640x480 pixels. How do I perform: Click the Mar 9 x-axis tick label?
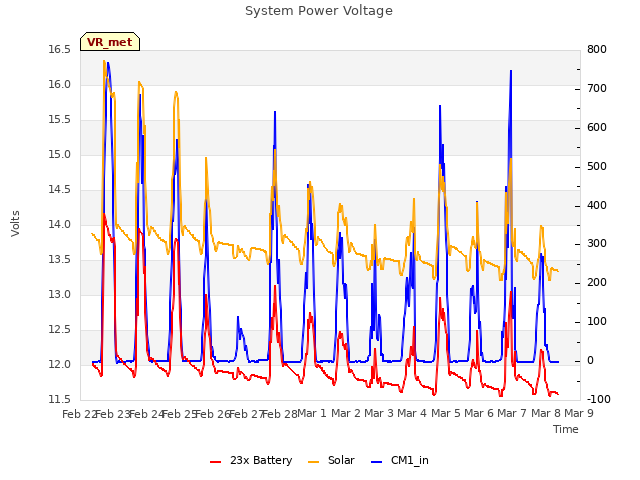tap(579, 413)
